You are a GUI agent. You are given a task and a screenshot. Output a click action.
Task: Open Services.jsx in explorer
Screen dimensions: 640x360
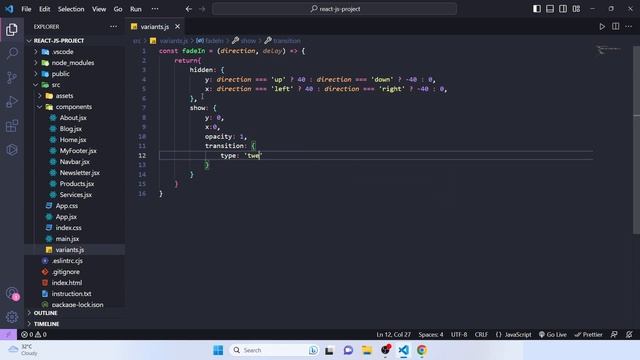click(76, 195)
